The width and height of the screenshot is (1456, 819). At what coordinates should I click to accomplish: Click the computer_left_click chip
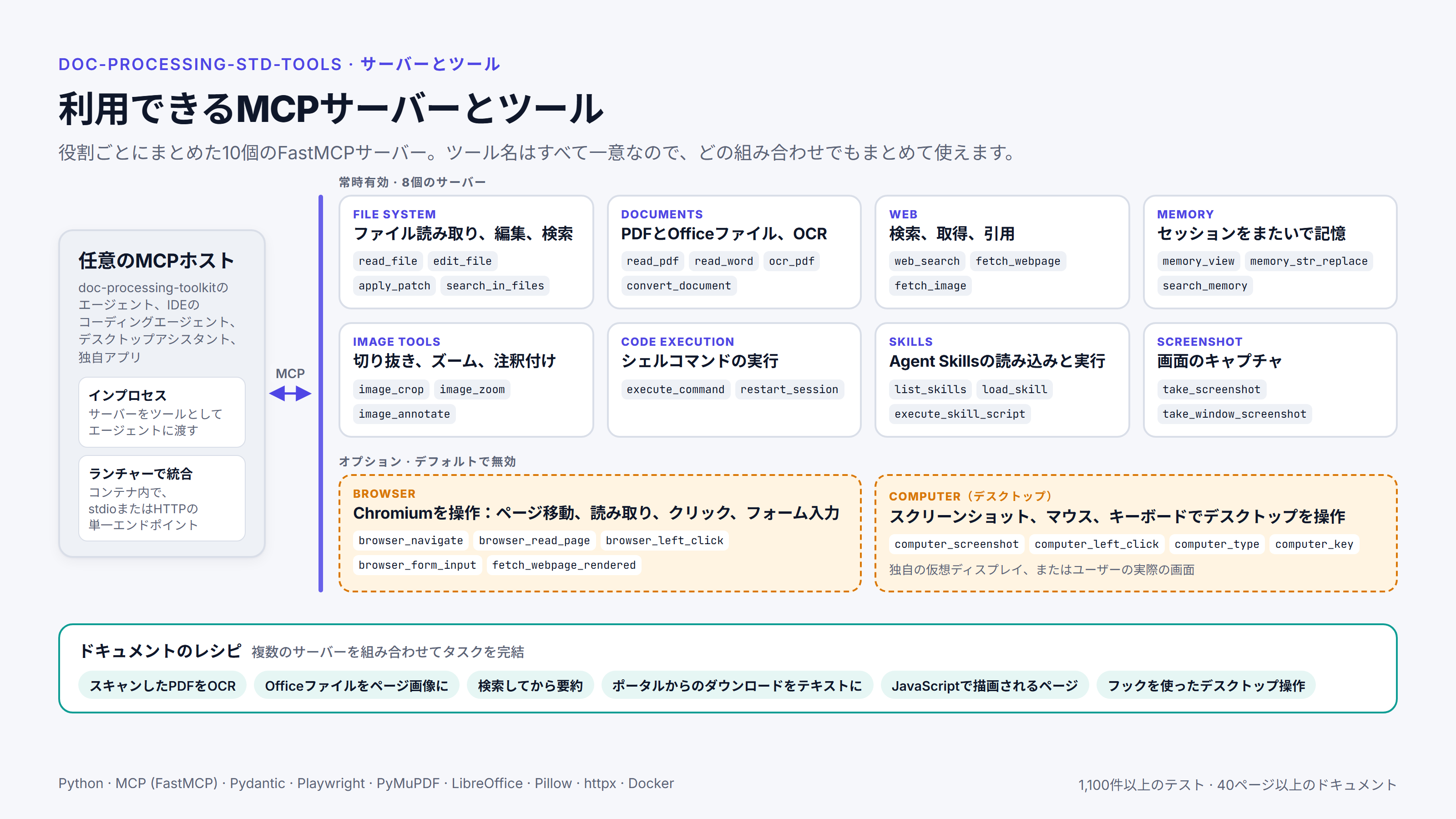pos(1097,544)
